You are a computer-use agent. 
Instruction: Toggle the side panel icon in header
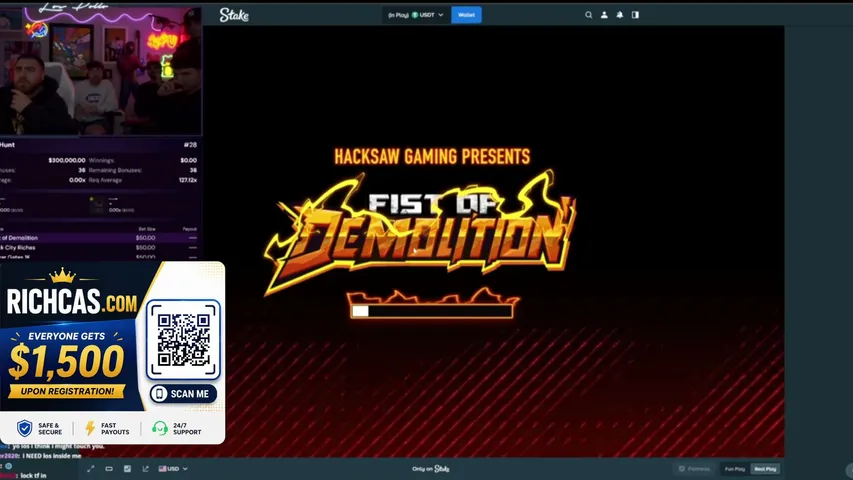635,15
